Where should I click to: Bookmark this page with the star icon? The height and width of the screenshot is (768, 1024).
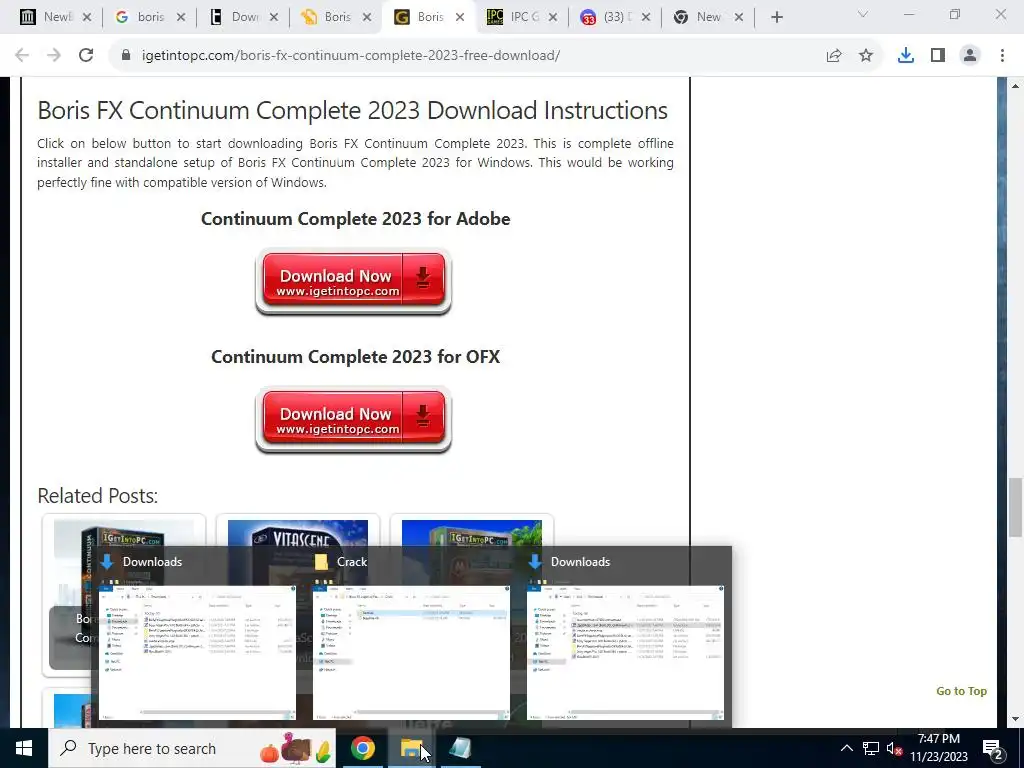pyautogui.click(x=866, y=56)
